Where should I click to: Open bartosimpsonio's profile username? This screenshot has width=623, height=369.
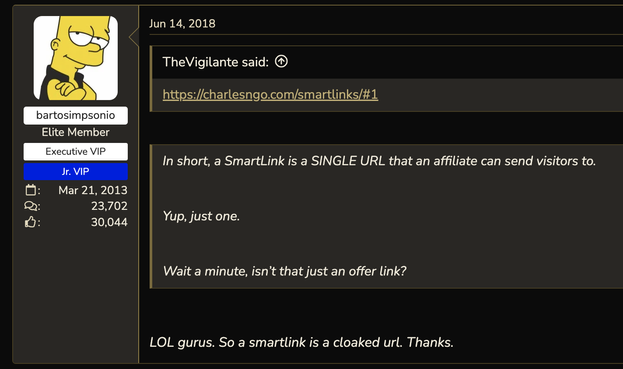tap(75, 115)
